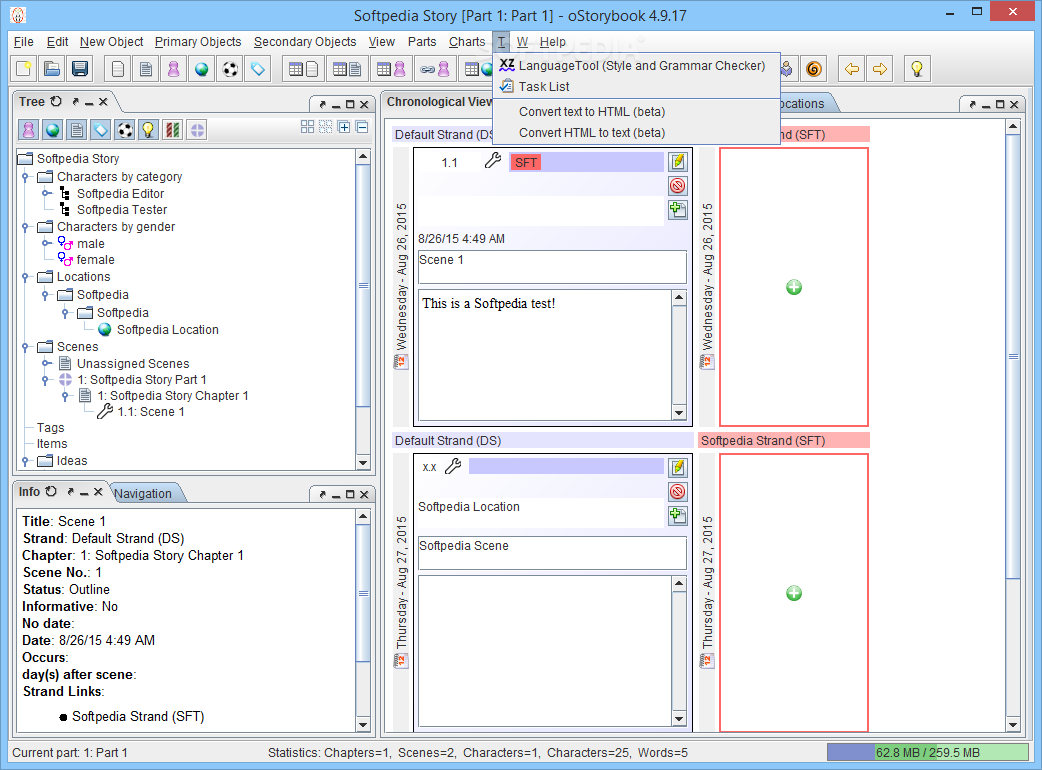The height and width of the screenshot is (770, 1042).
Task: Click the chain link with person icon
Action: (x=435, y=68)
